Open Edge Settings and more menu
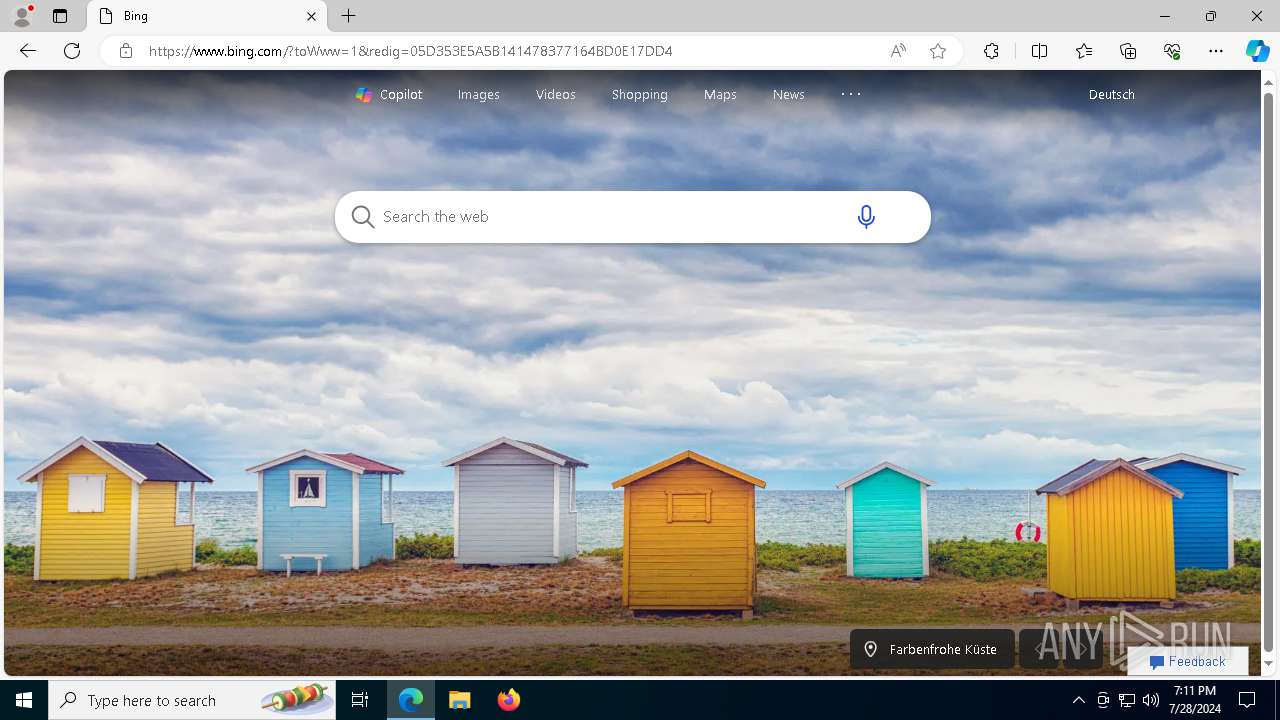 pos(1216,51)
